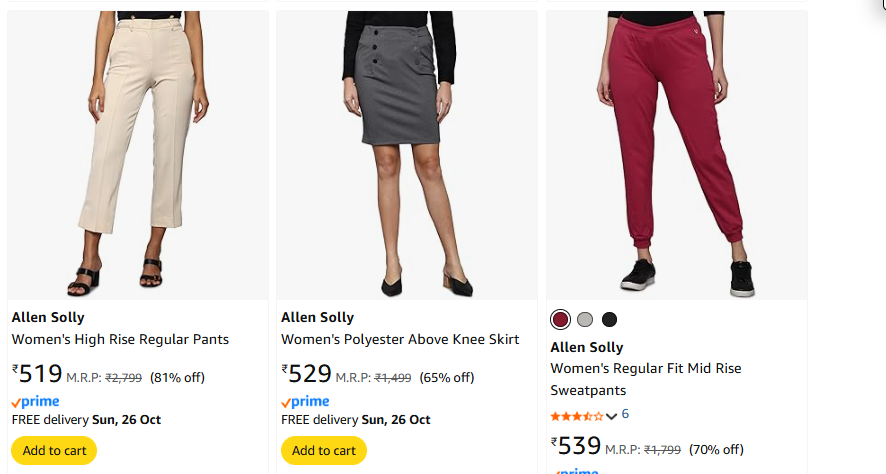
Task: Click the Prime badge under the ₹529 skirt
Action: [x=305, y=402]
